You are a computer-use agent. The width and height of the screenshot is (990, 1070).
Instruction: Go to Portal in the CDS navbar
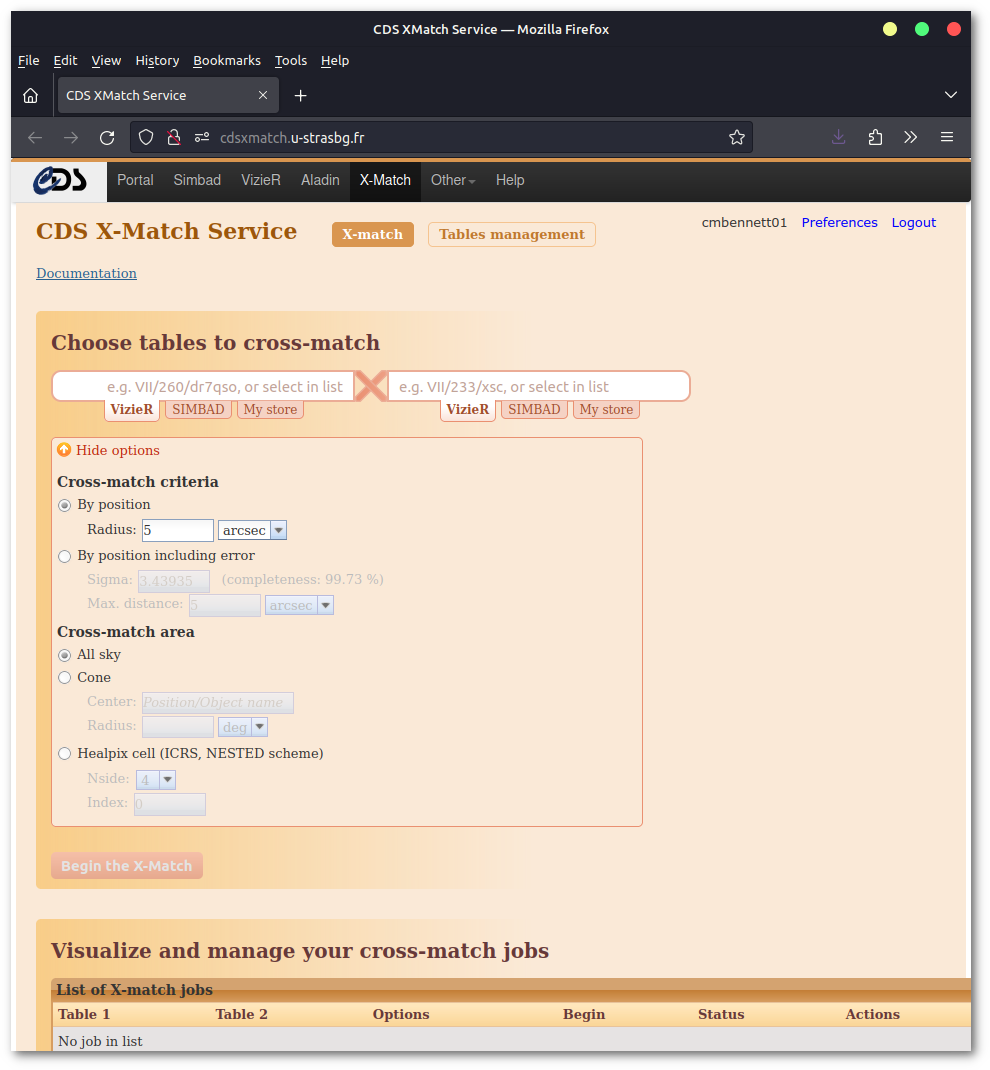tap(135, 180)
